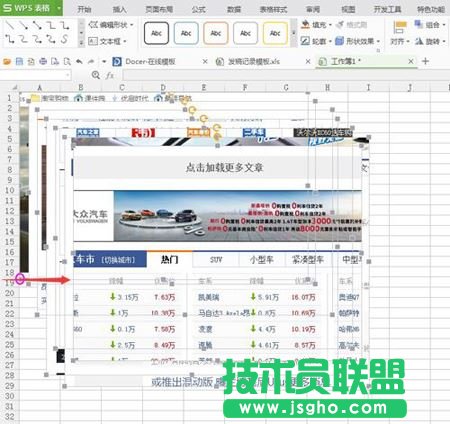Image resolution: width=450 pixels, height=424 pixels.
Task: Expand the WPS 表格 application menu arrow
Action: tap(59, 8)
